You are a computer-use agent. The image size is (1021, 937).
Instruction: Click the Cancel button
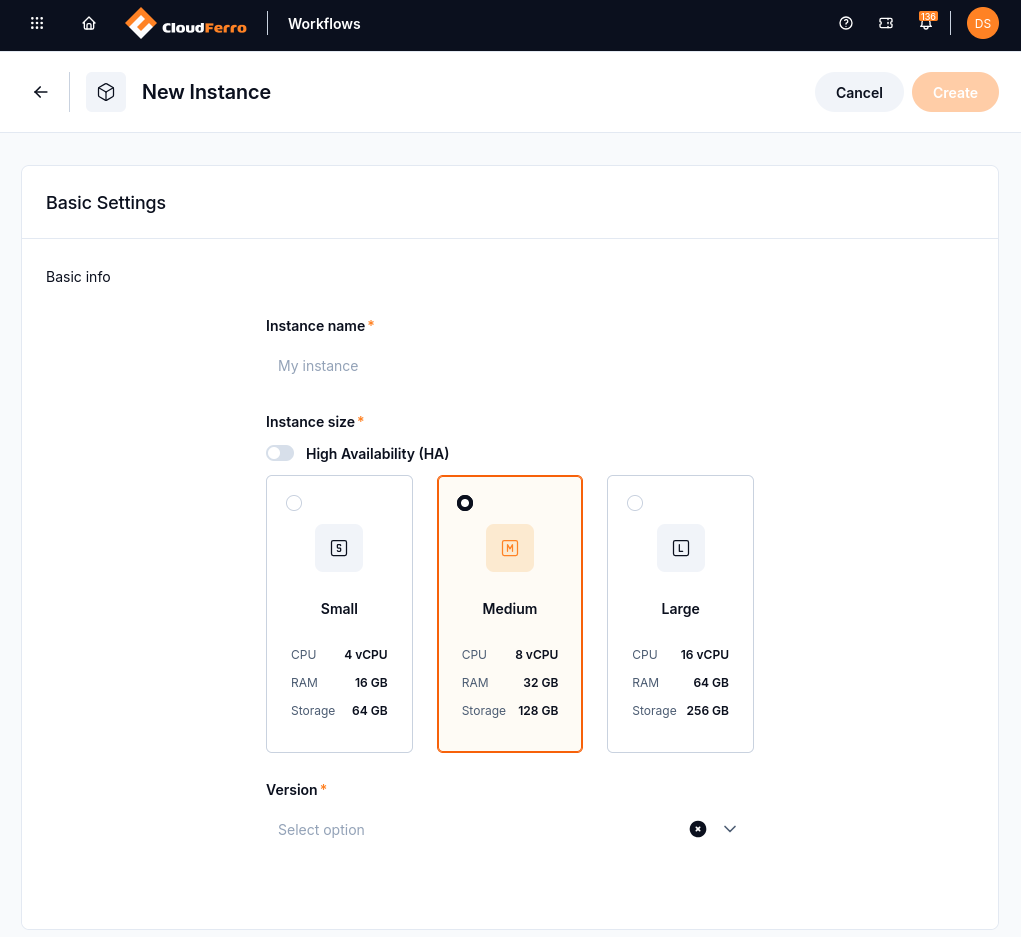click(859, 92)
